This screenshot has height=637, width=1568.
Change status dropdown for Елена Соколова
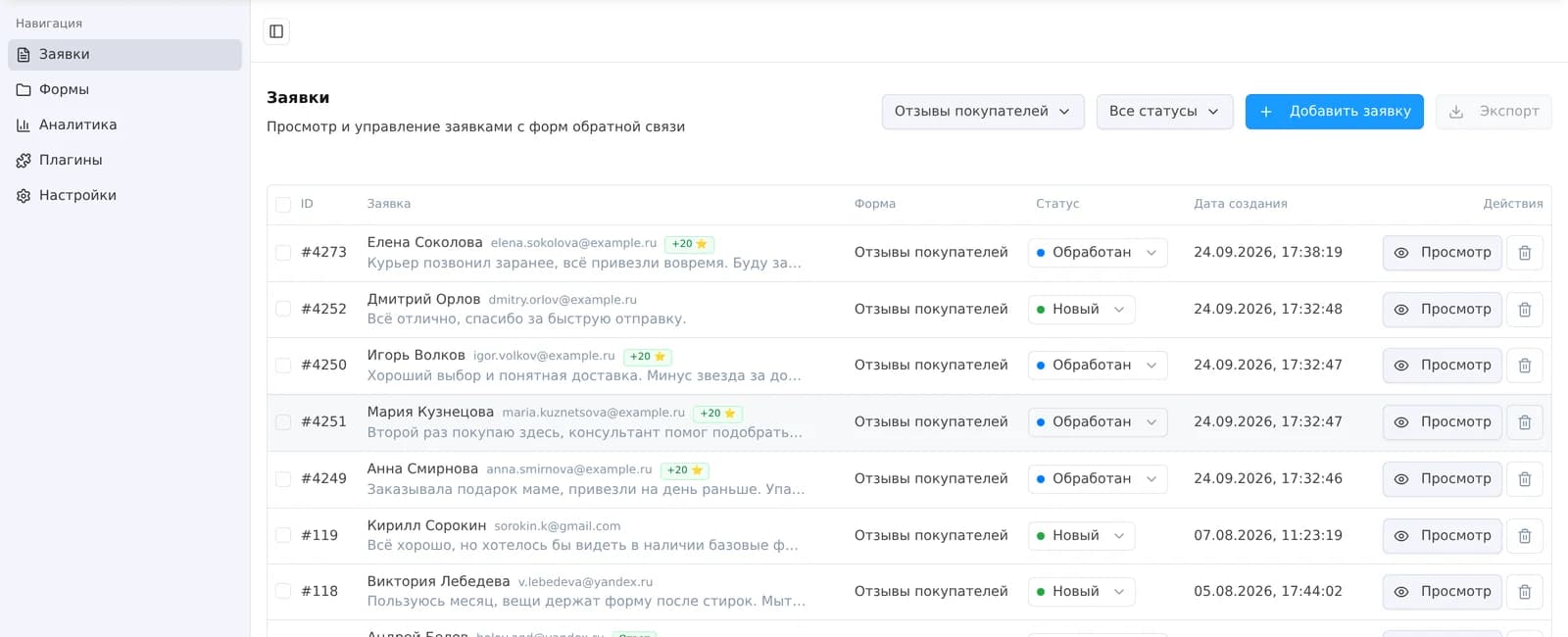[x=1098, y=253]
